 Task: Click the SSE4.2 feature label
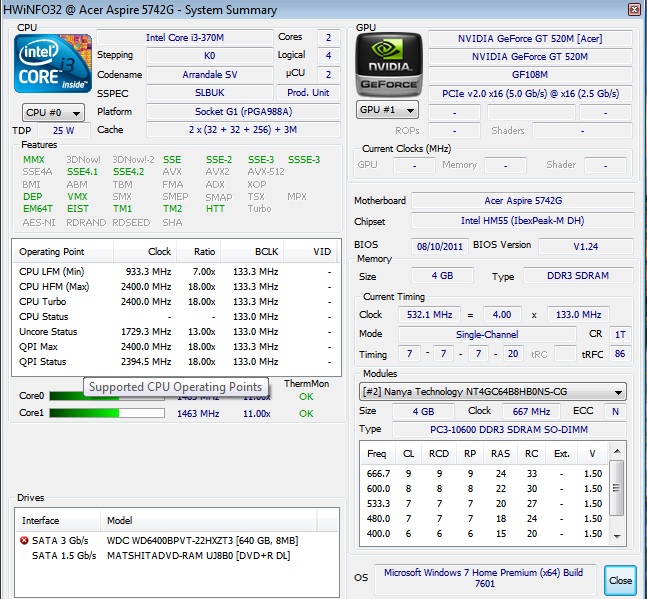(128, 172)
